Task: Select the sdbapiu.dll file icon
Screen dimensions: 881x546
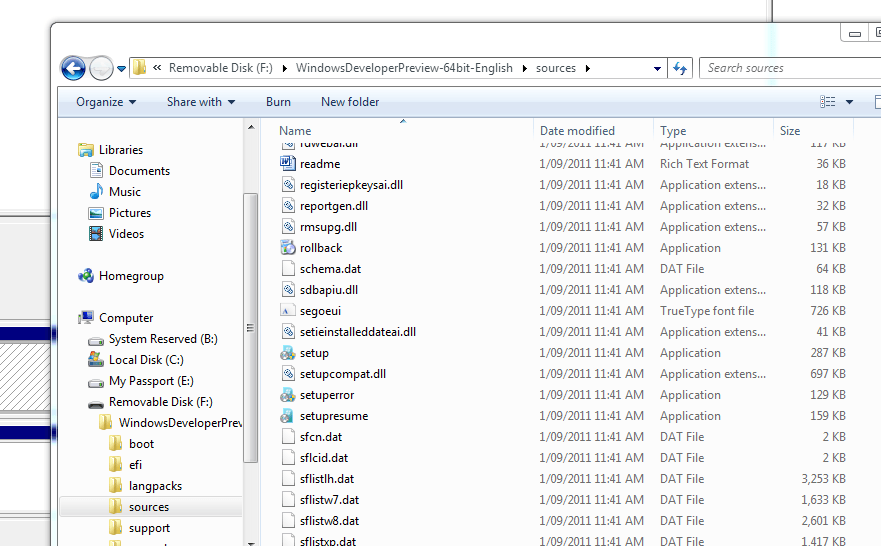Action: pos(288,289)
